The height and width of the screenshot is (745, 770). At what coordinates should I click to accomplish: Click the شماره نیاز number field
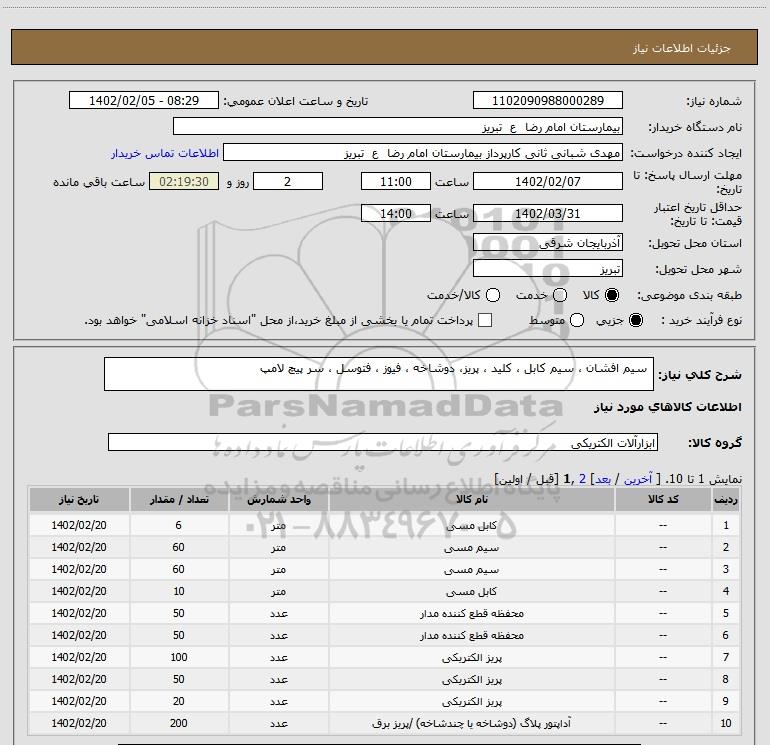tap(548, 100)
